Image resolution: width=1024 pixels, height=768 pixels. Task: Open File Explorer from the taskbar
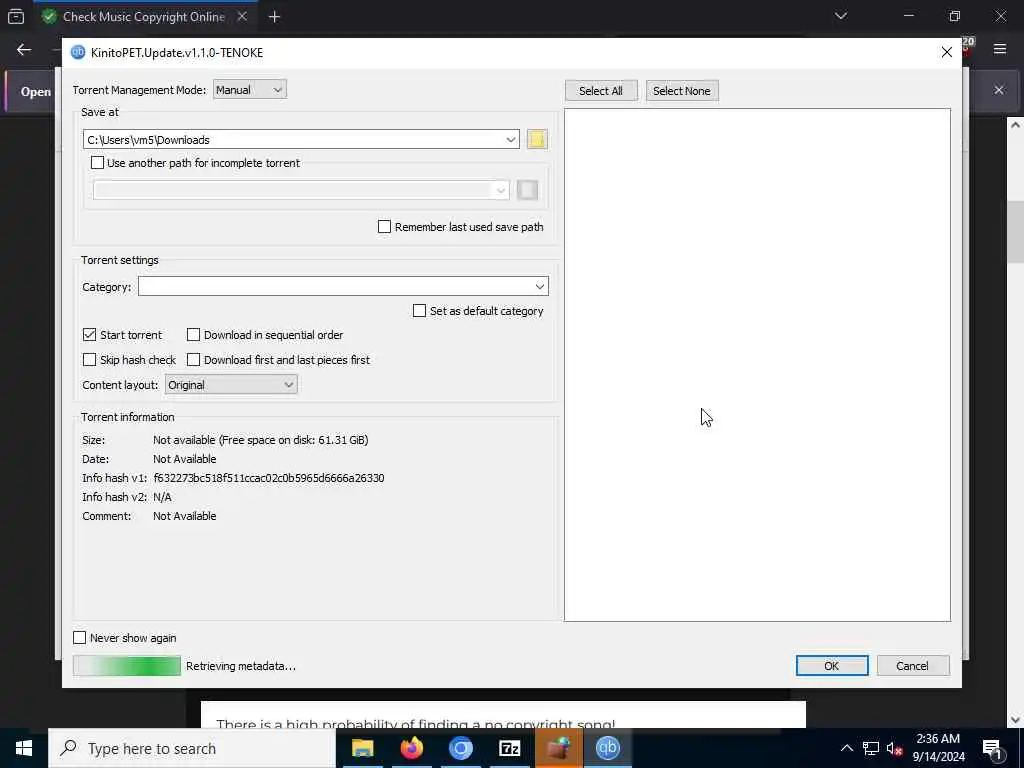pyautogui.click(x=362, y=748)
